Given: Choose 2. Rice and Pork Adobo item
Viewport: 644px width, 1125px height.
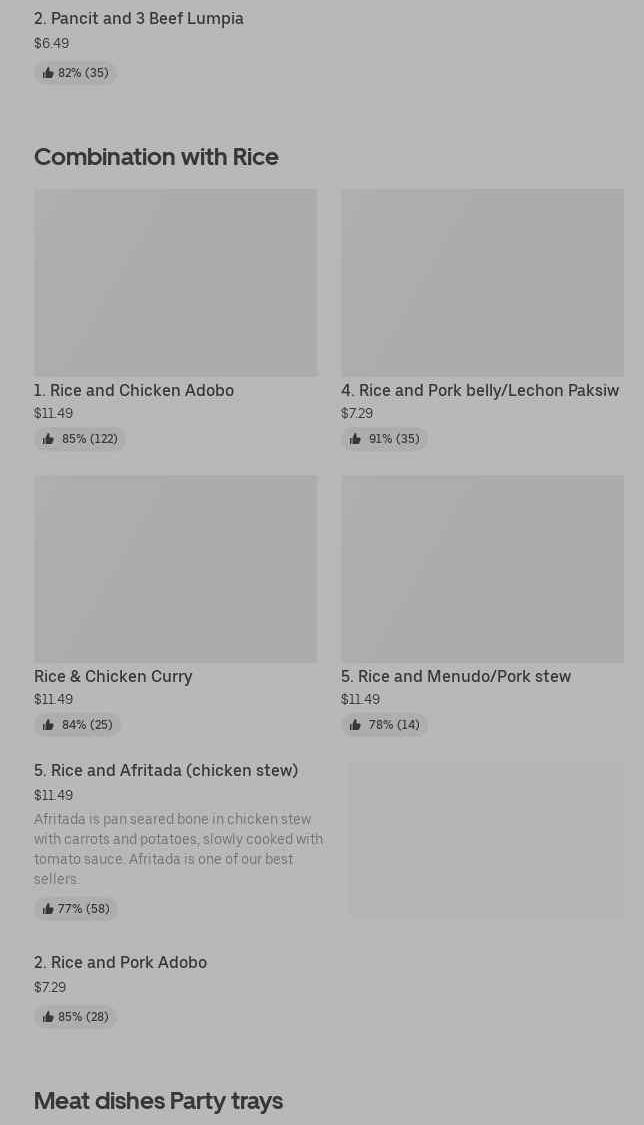Looking at the screenshot, I should pos(120,962).
